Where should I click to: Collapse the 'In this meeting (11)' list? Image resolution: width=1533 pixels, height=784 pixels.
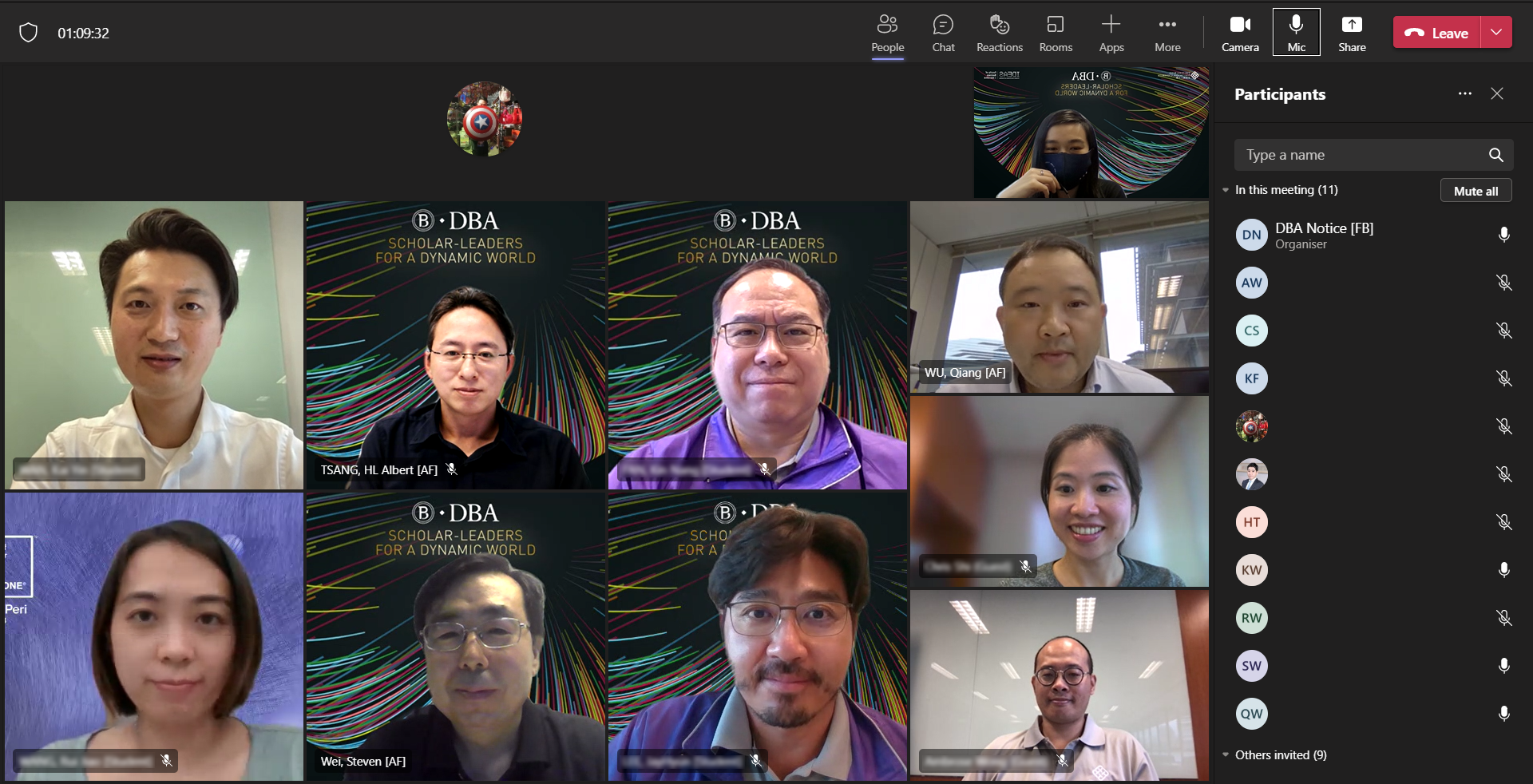[x=1226, y=190]
